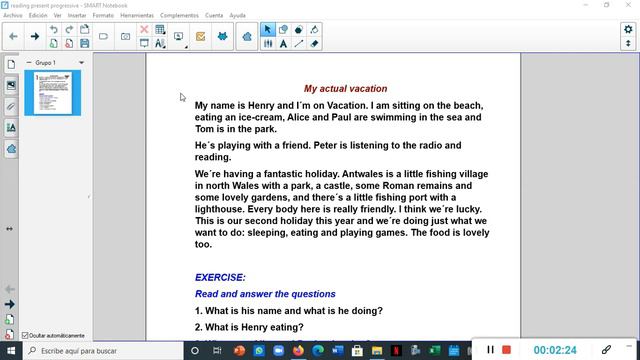Click the recorder pen annotation icon
640x360 pixels.
[606, 349]
